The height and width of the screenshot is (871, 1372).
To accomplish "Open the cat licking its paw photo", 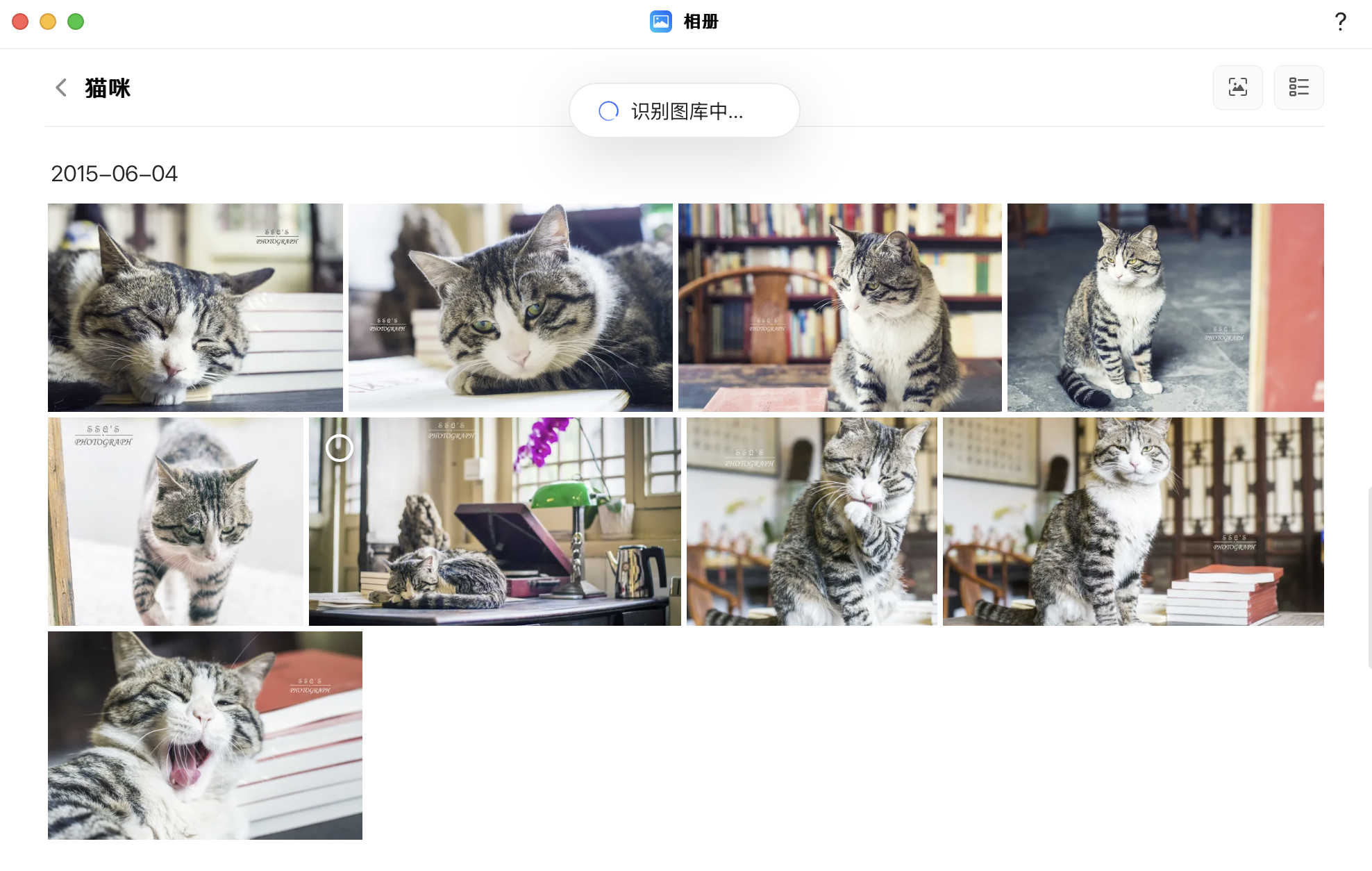I will pos(812,522).
